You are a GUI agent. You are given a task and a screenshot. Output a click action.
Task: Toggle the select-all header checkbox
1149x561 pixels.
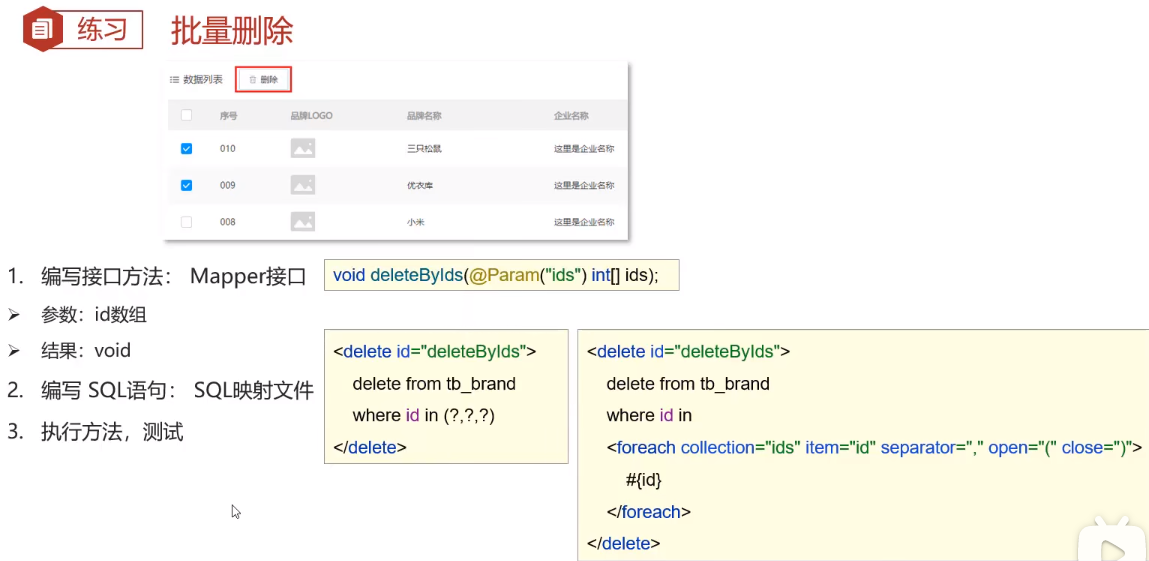coord(186,115)
